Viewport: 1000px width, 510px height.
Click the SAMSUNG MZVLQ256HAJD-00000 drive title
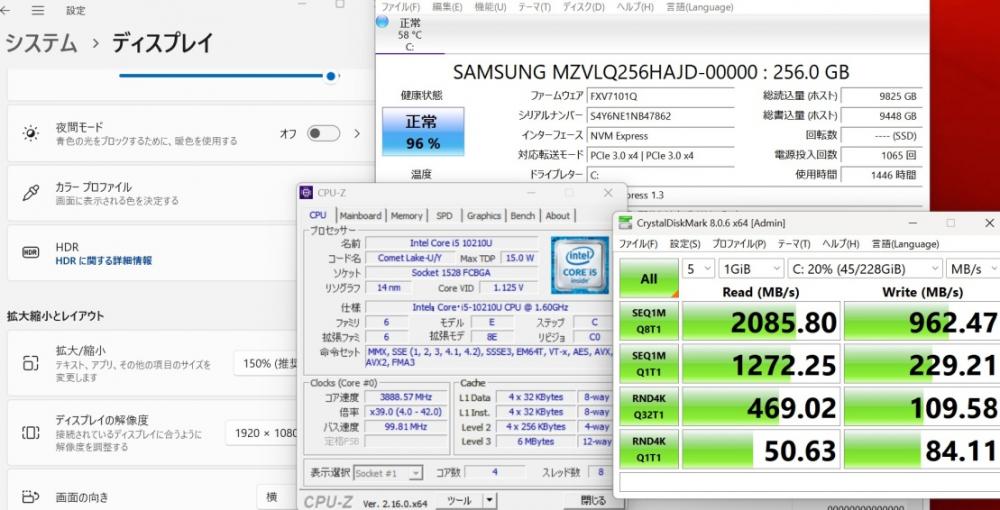[651, 71]
